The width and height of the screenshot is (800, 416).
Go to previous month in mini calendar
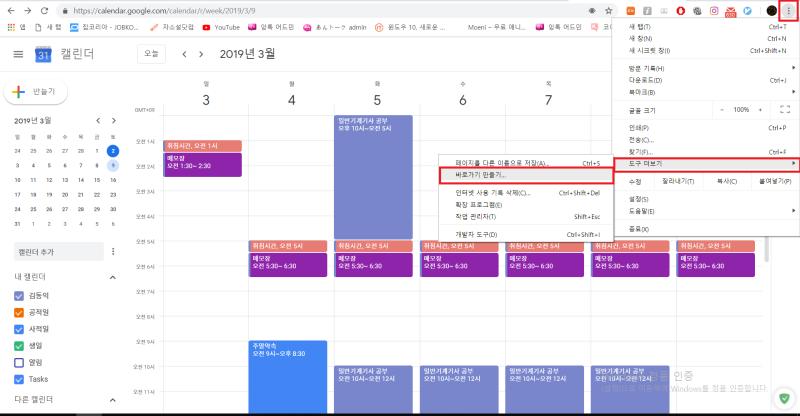[98, 121]
